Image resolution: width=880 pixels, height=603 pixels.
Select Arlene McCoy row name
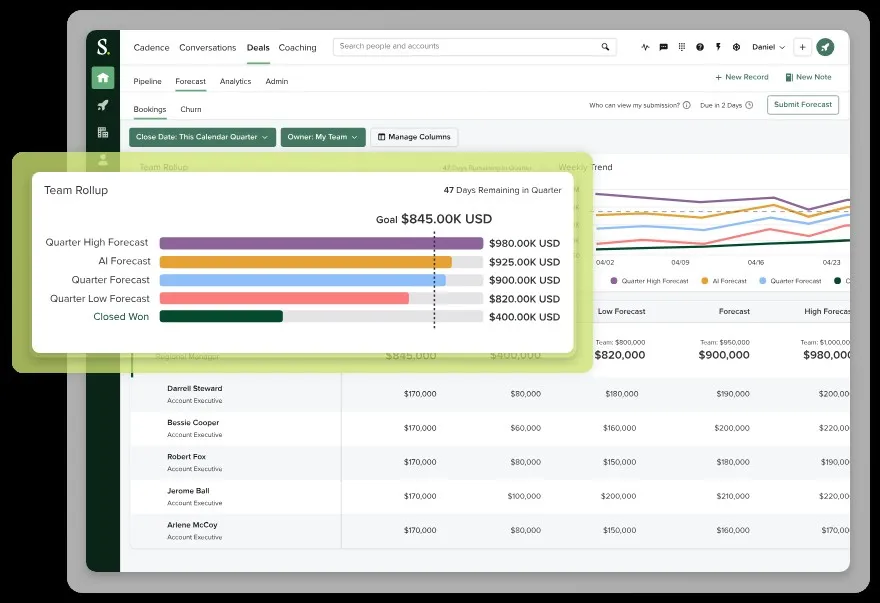pyautogui.click(x=192, y=525)
